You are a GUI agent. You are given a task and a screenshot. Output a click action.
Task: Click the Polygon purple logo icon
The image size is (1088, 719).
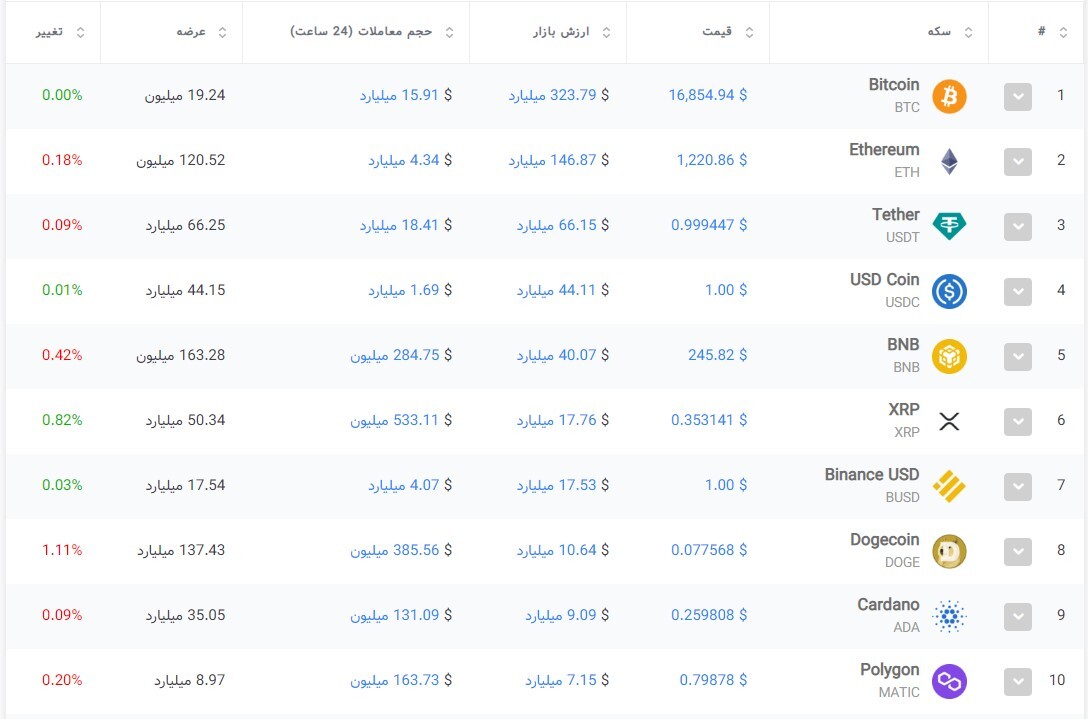tap(949, 681)
